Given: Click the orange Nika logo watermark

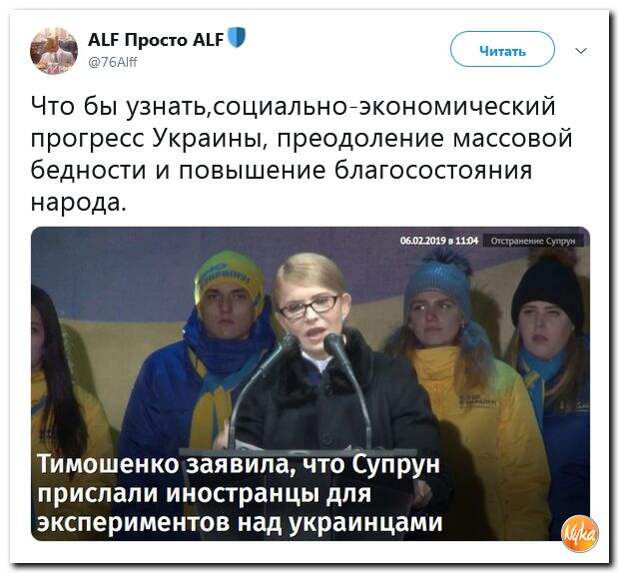Looking at the screenshot, I should (x=580, y=534).
